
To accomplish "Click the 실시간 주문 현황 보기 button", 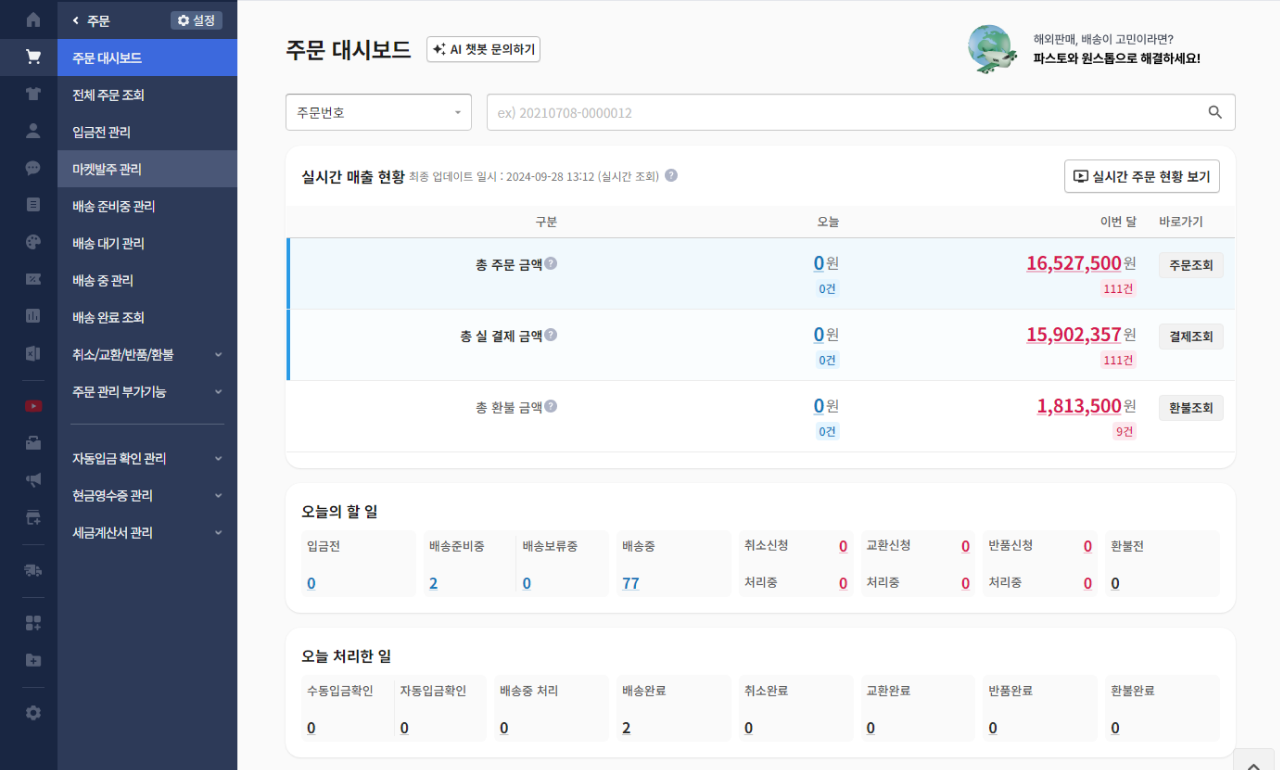I will click(1141, 176).
